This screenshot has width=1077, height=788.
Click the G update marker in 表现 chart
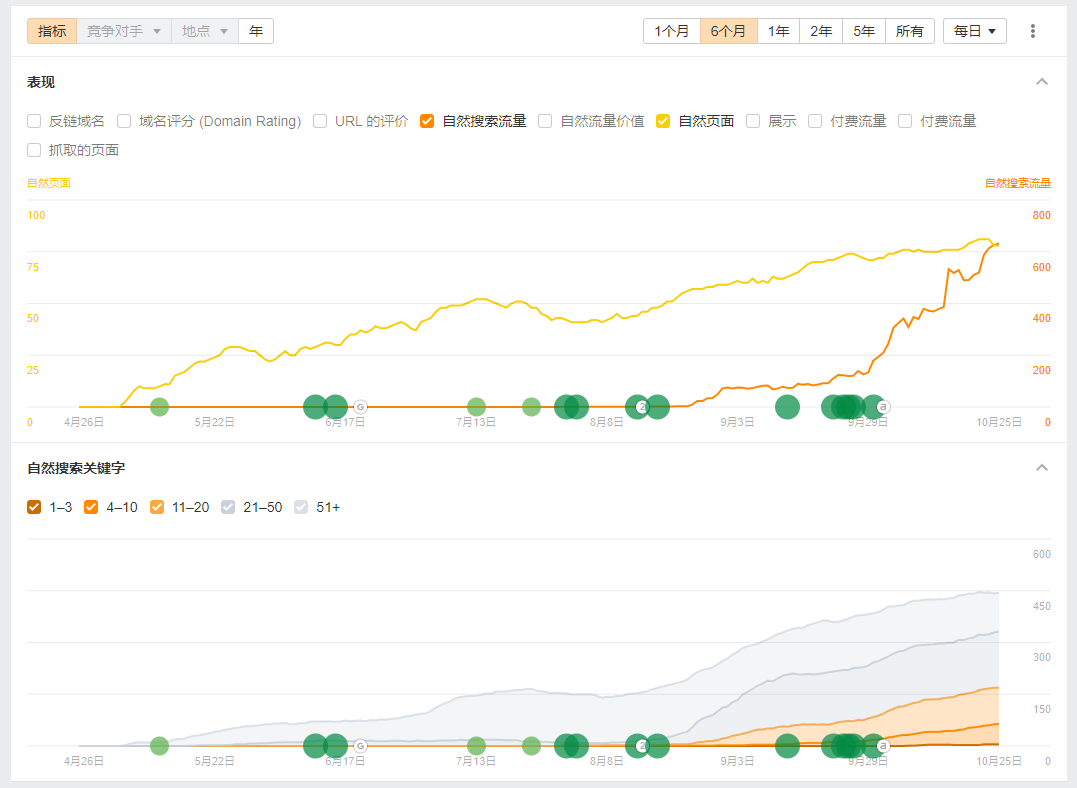[x=360, y=407]
